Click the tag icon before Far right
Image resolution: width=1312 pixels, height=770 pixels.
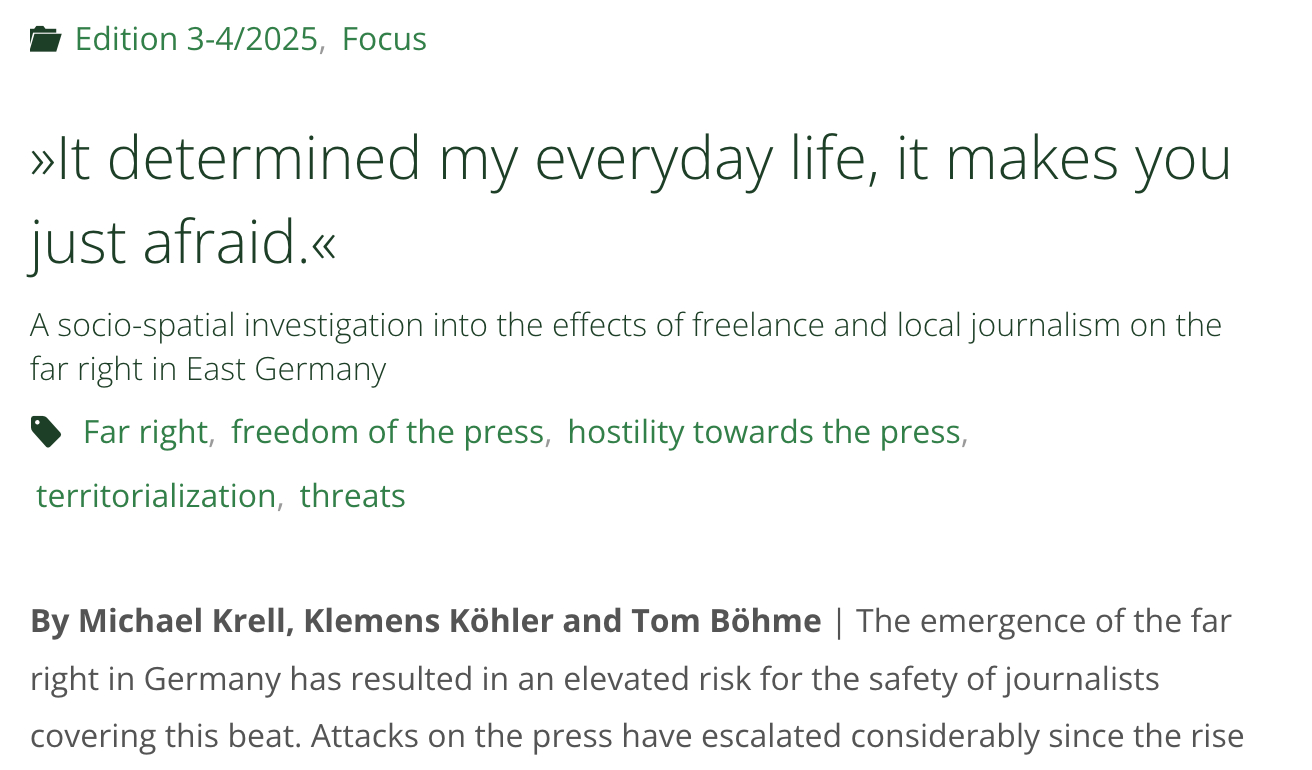click(46, 432)
